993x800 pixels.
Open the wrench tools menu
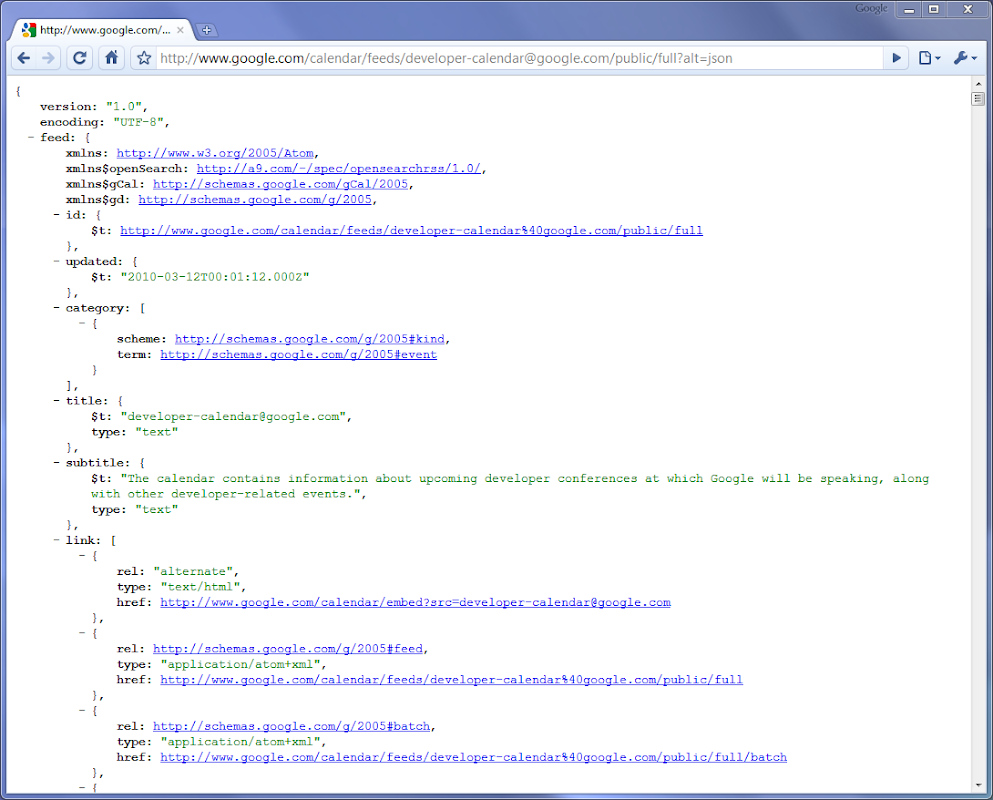click(x=965, y=58)
